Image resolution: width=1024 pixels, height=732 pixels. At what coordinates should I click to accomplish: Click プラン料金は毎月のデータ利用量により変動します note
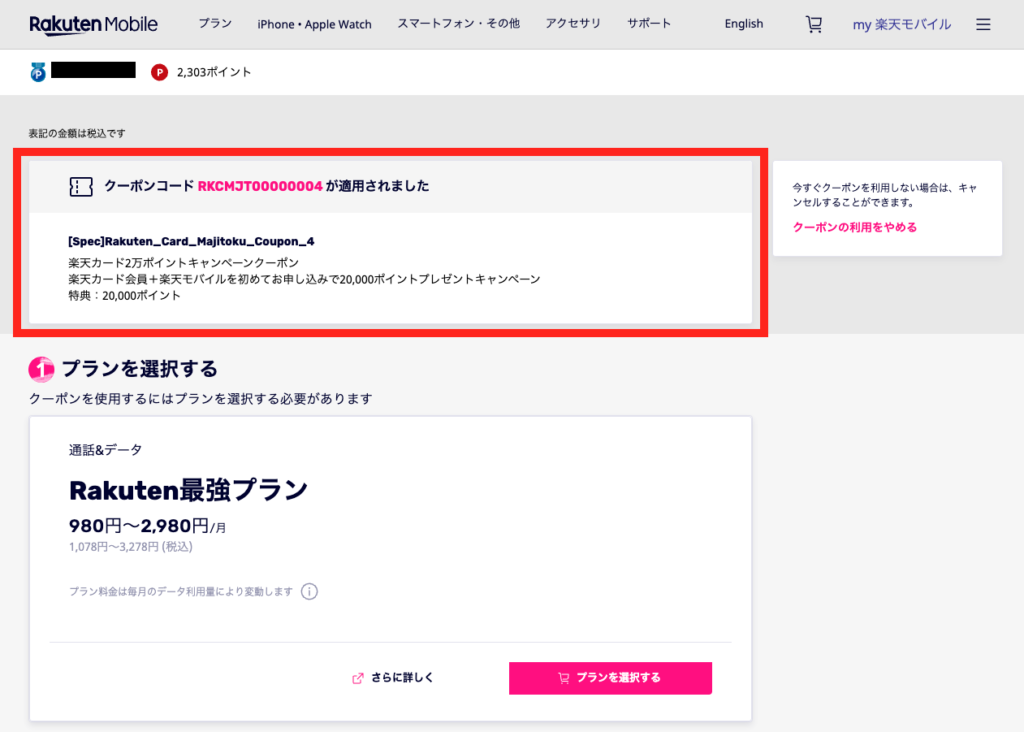[181, 592]
